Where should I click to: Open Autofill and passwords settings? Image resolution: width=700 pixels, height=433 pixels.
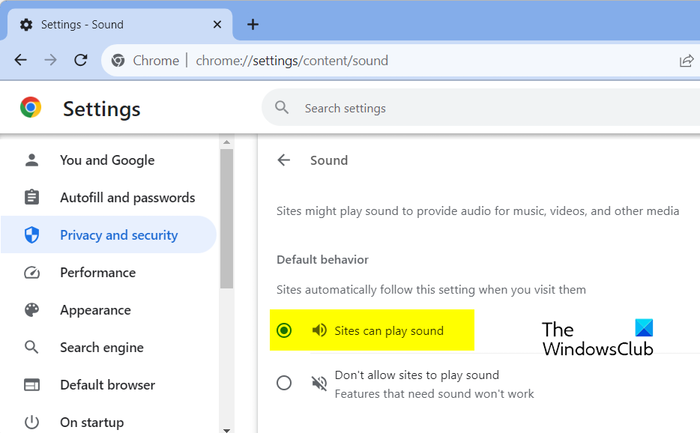127,198
